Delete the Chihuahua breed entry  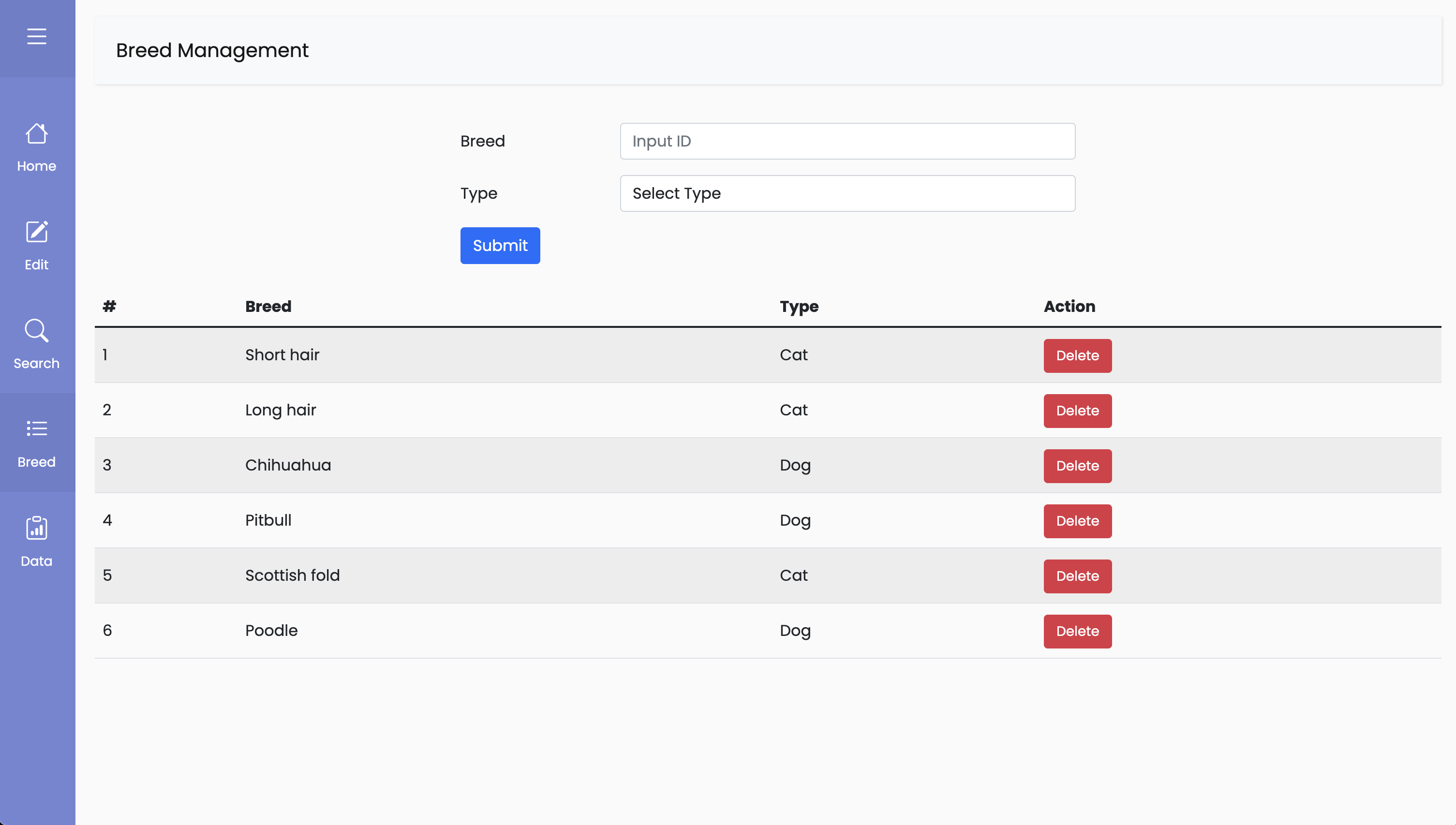pyautogui.click(x=1077, y=466)
